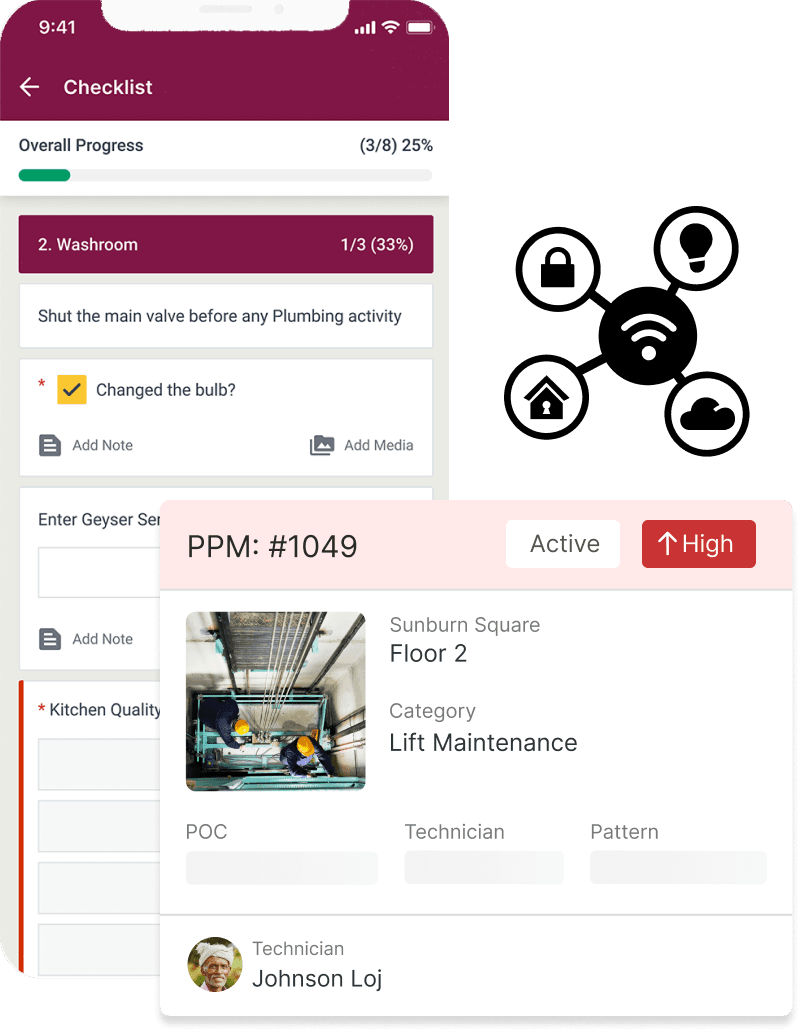Tap the Add Media image icon
The width and height of the screenshot is (801, 1032).
coord(322,445)
